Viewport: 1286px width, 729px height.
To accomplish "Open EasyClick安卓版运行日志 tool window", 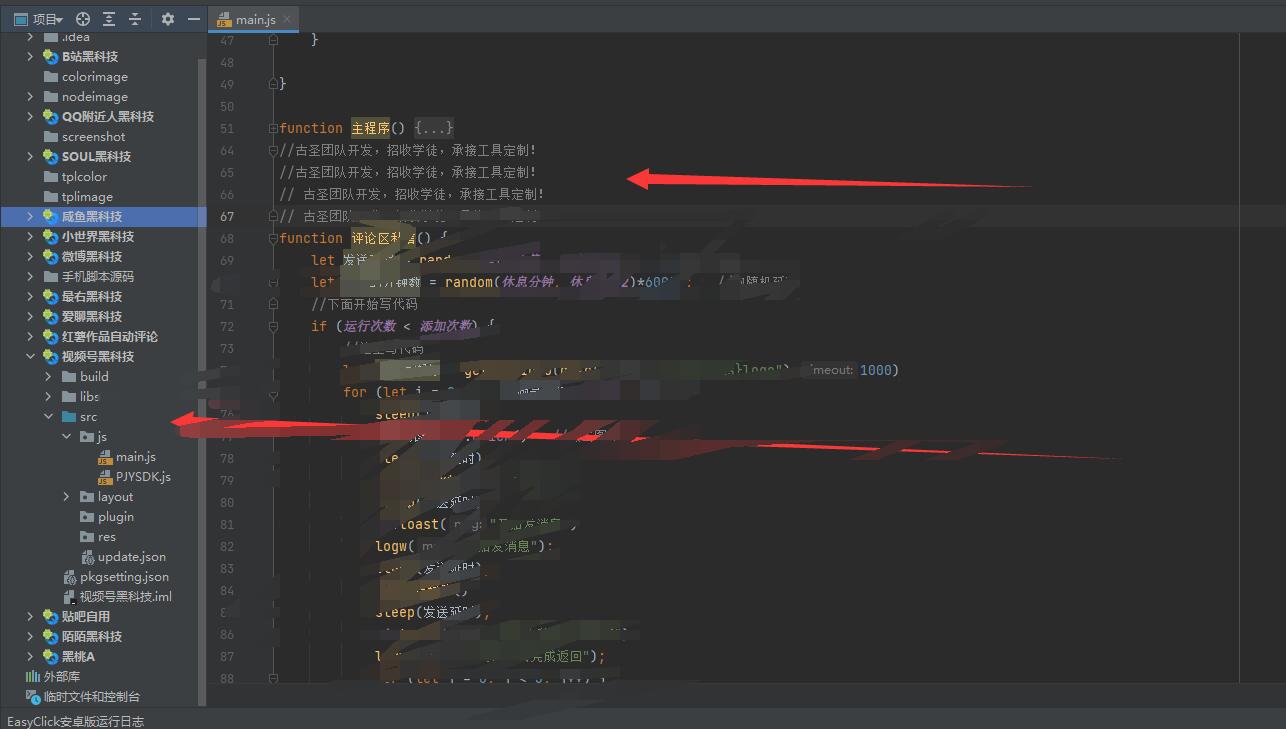I will pos(75,721).
